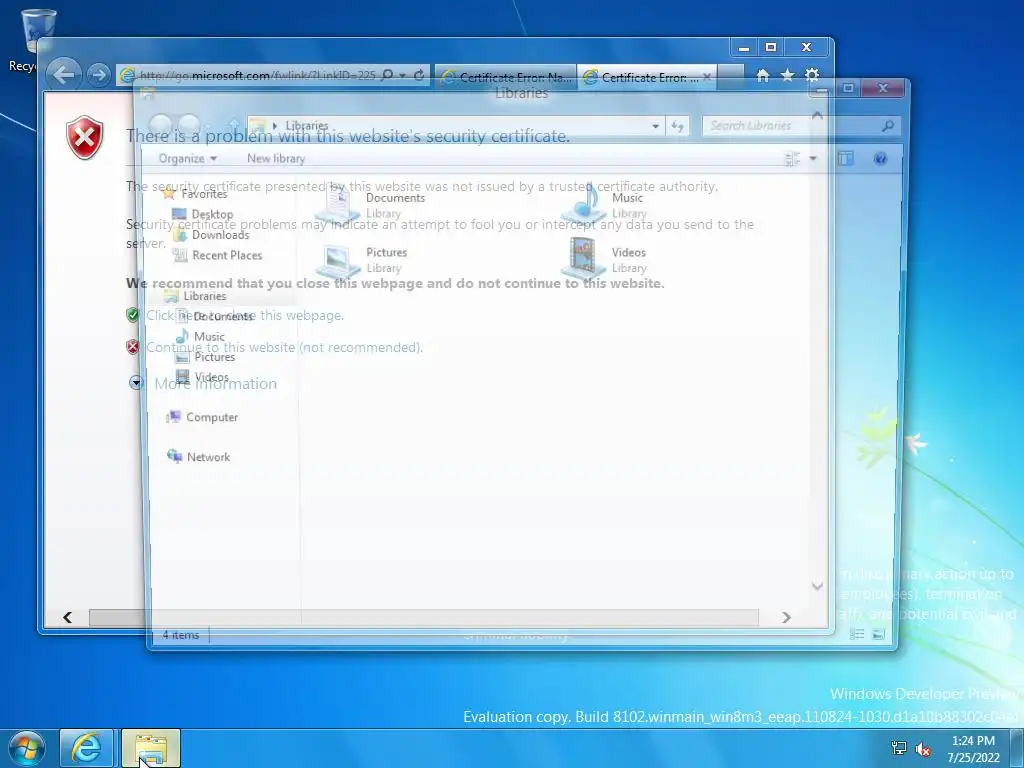
Task: Open the Internet Explorer Favorites star
Action: (x=788, y=76)
